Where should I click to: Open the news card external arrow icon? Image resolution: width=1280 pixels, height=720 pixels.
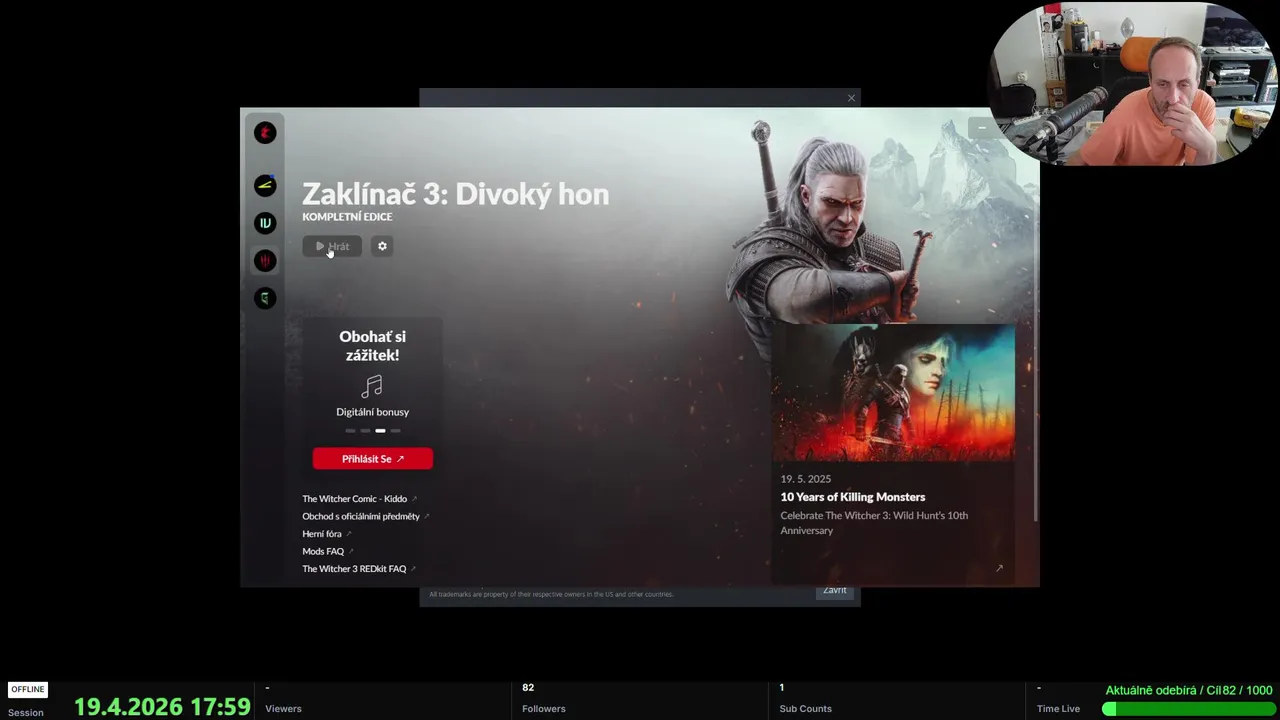tap(998, 568)
